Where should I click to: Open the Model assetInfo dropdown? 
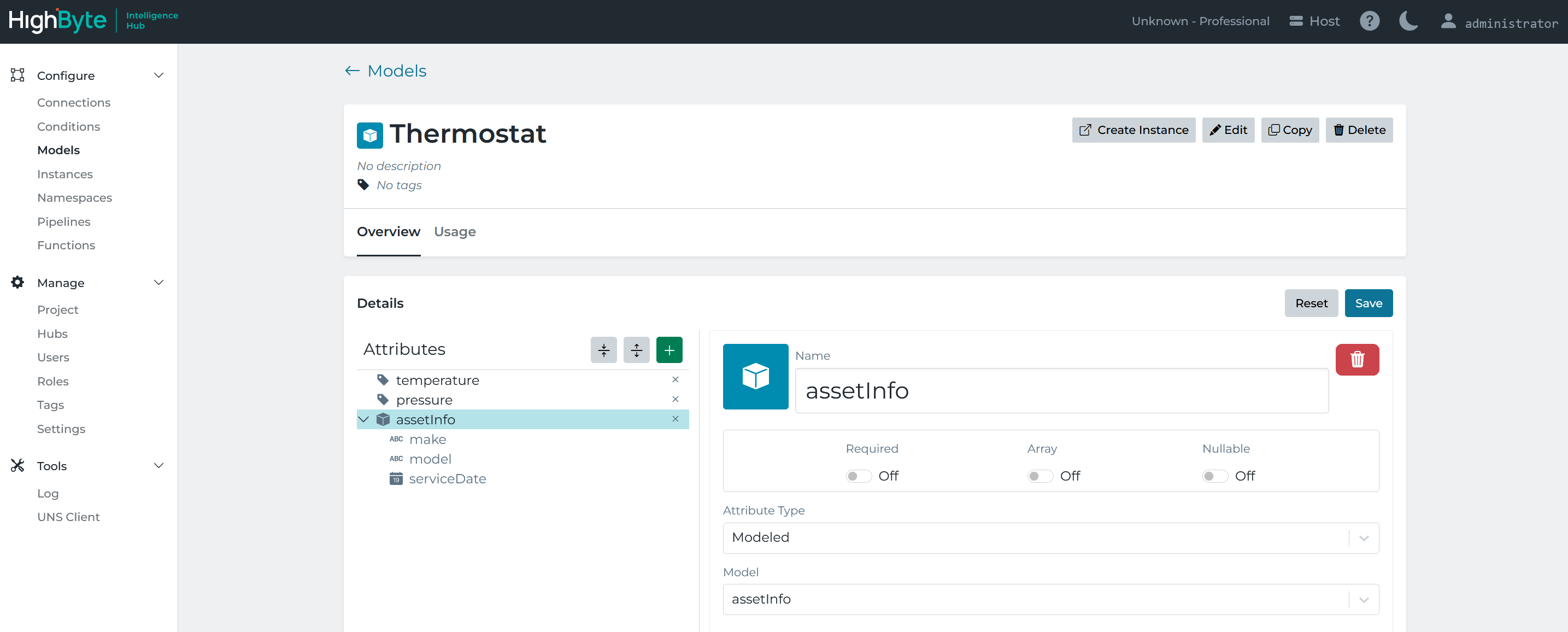[1050, 599]
